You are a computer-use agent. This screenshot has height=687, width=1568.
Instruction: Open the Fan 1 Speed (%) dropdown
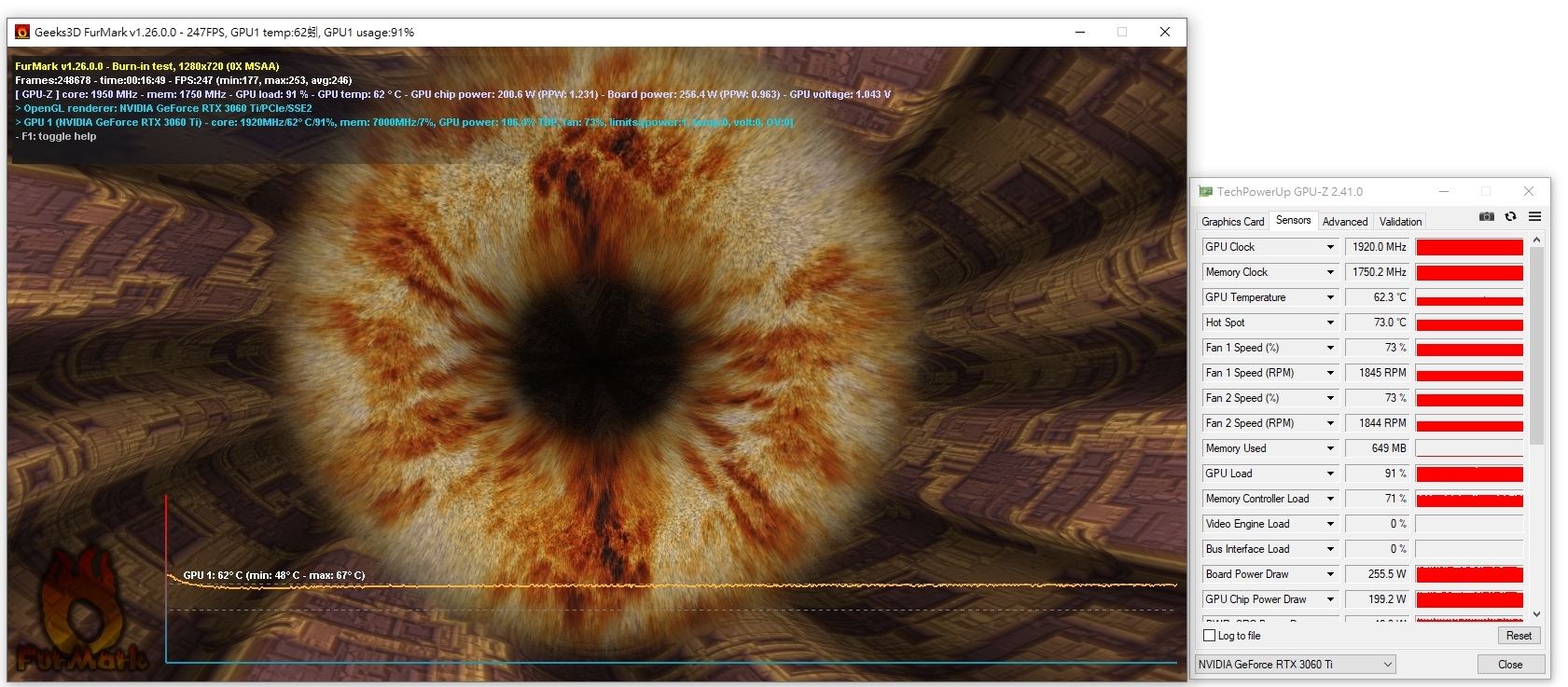(x=1330, y=348)
